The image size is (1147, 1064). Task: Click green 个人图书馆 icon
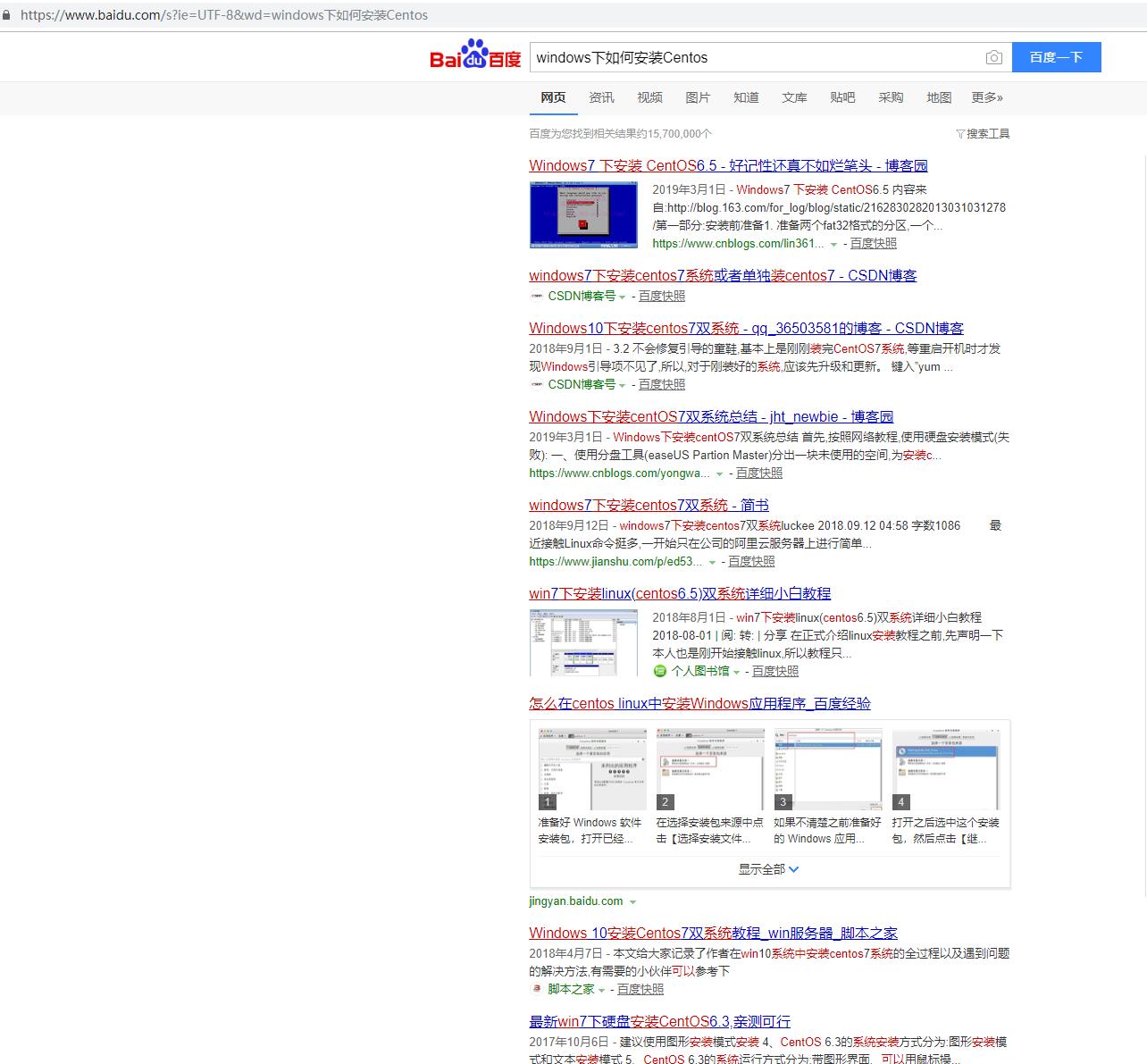(659, 671)
